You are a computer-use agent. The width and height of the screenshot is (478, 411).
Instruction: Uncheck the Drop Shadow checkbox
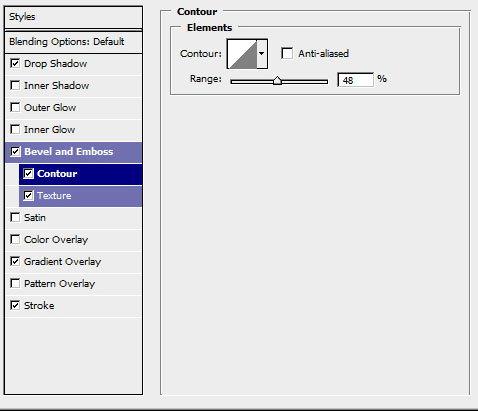tap(15, 63)
